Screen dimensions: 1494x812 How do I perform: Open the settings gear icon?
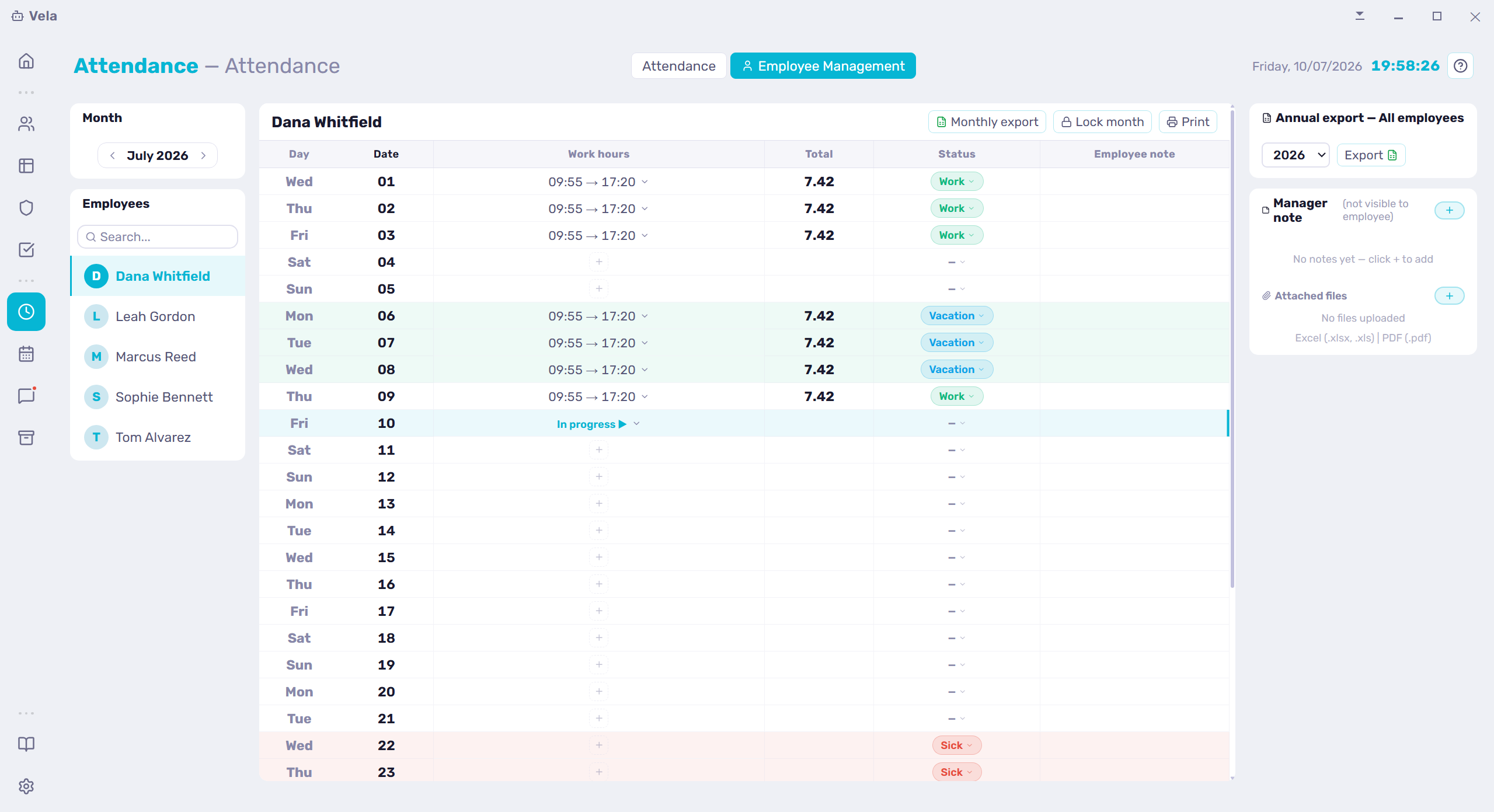point(26,786)
